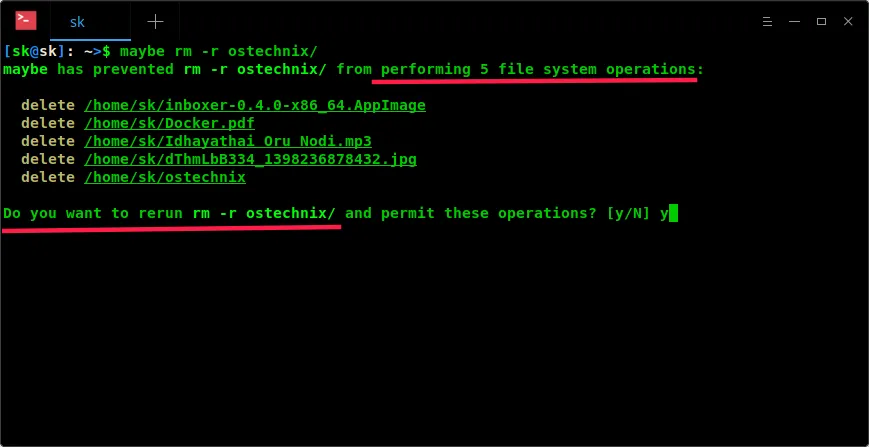Click the [y/N] prompt text

click(x=628, y=213)
